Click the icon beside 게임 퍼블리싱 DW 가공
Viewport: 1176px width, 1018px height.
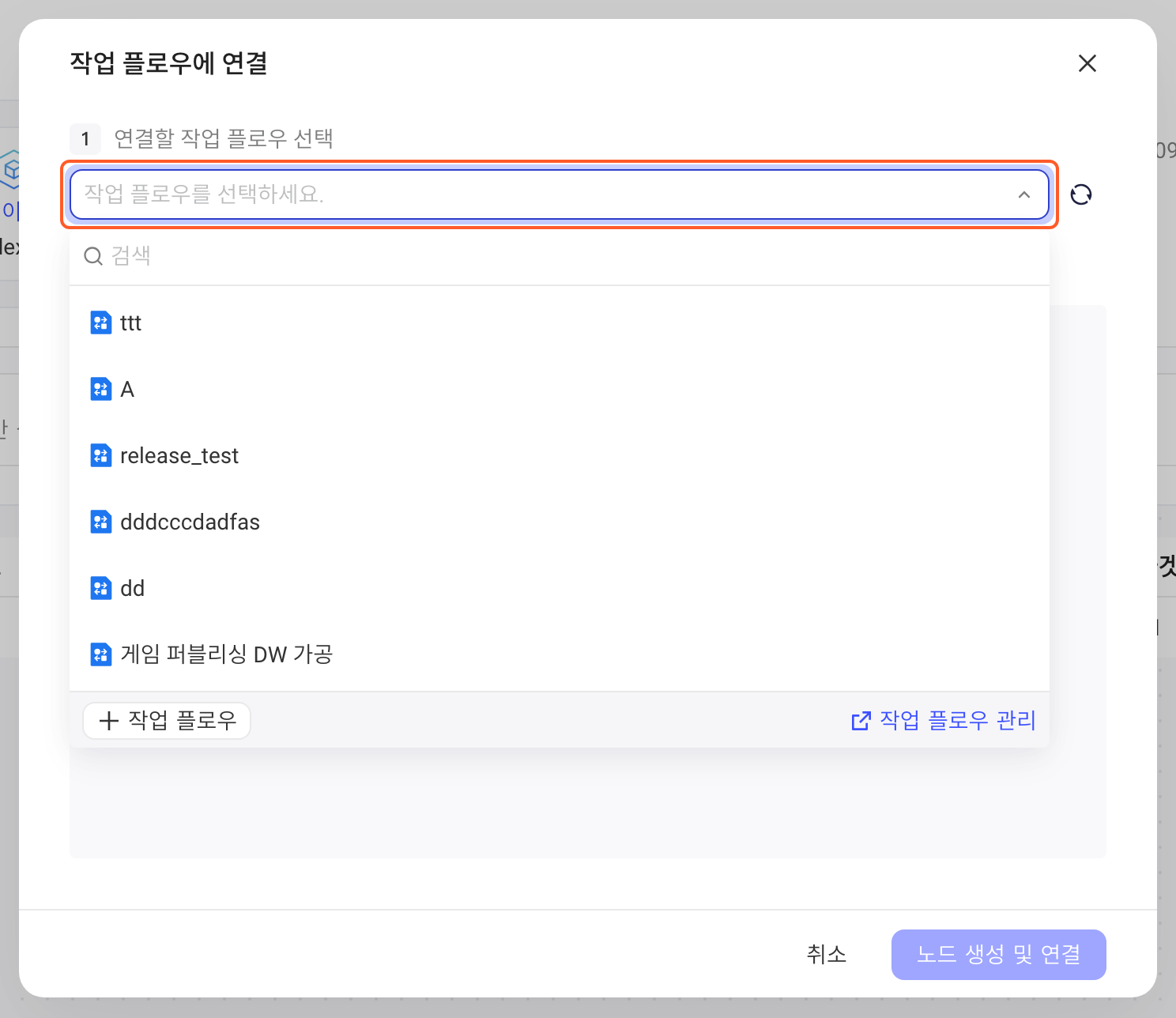point(101,654)
